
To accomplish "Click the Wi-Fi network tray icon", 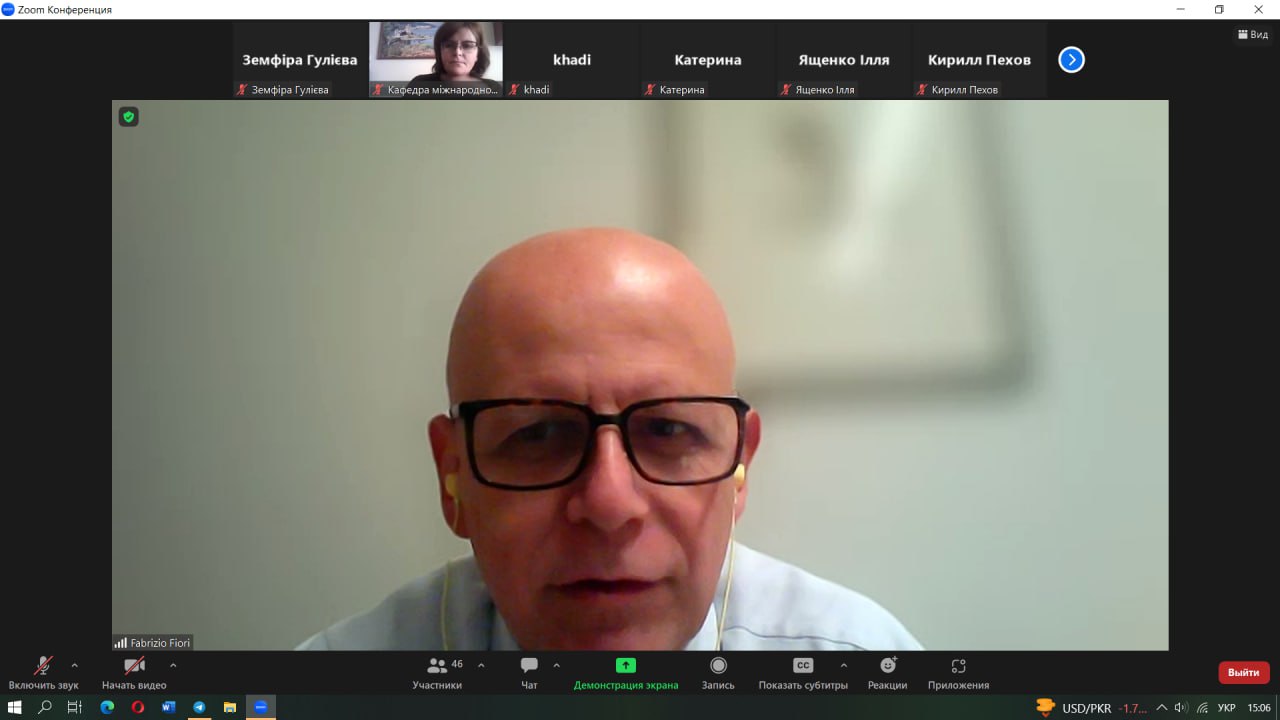I will coord(1202,708).
